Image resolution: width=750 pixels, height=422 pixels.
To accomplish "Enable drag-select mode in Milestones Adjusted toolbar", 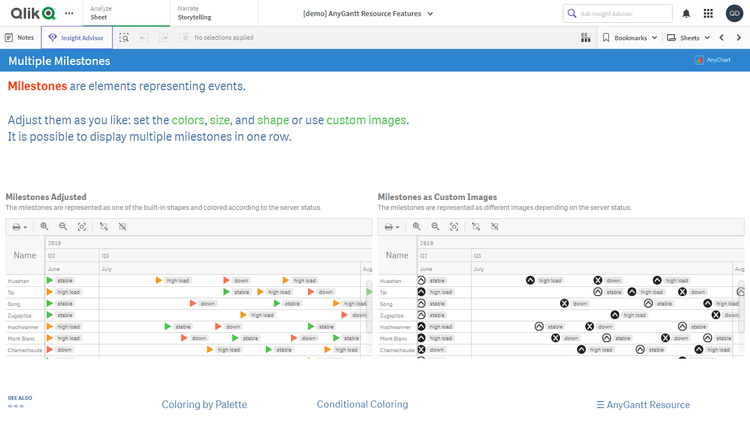I will coord(104,227).
